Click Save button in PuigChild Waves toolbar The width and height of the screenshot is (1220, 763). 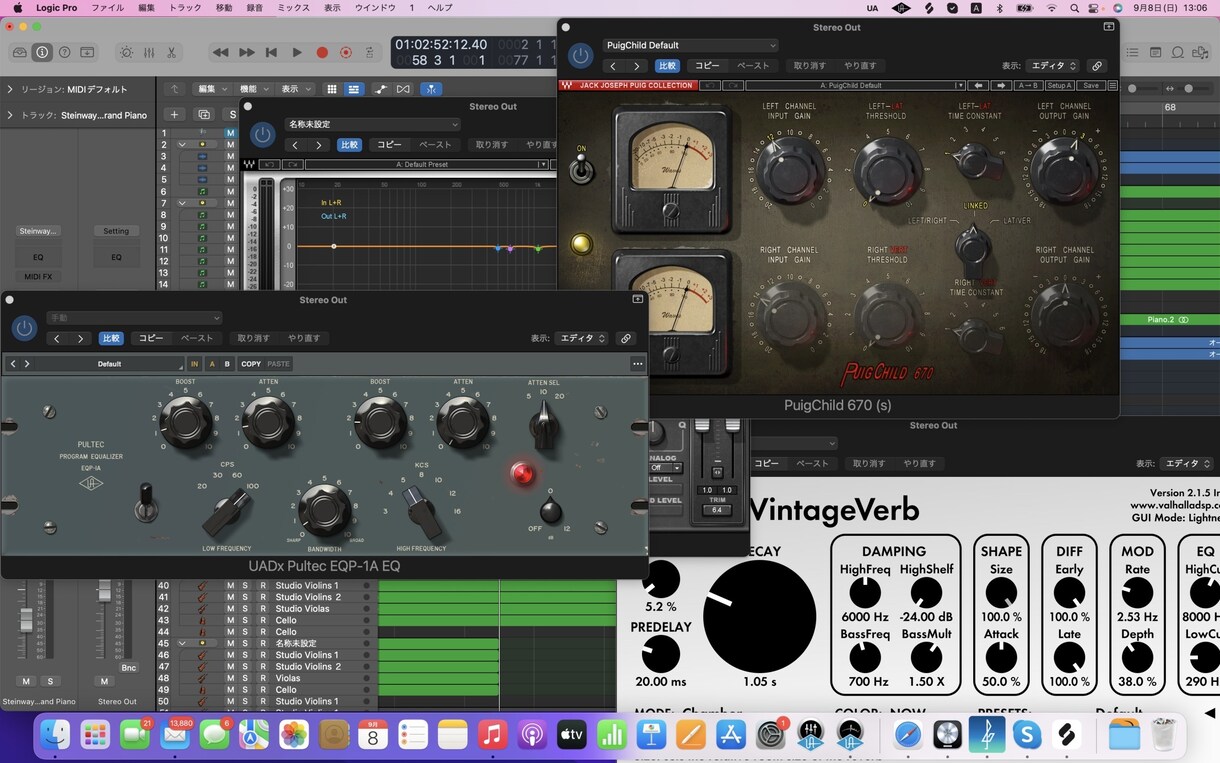point(1091,86)
